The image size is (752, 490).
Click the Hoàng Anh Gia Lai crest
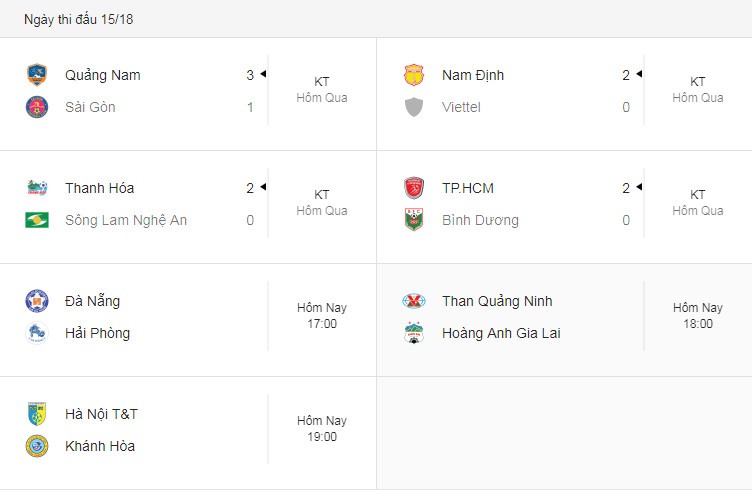click(414, 333)
